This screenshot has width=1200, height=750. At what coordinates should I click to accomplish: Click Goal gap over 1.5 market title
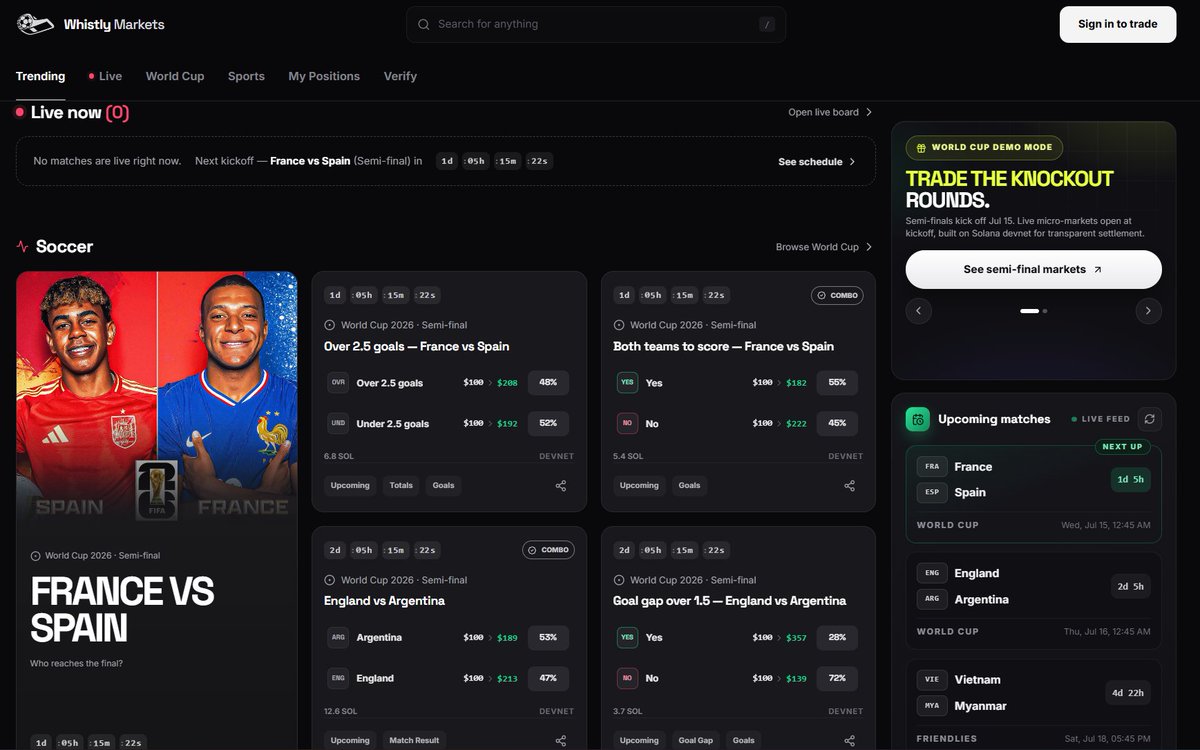click(x=730, y=601)
